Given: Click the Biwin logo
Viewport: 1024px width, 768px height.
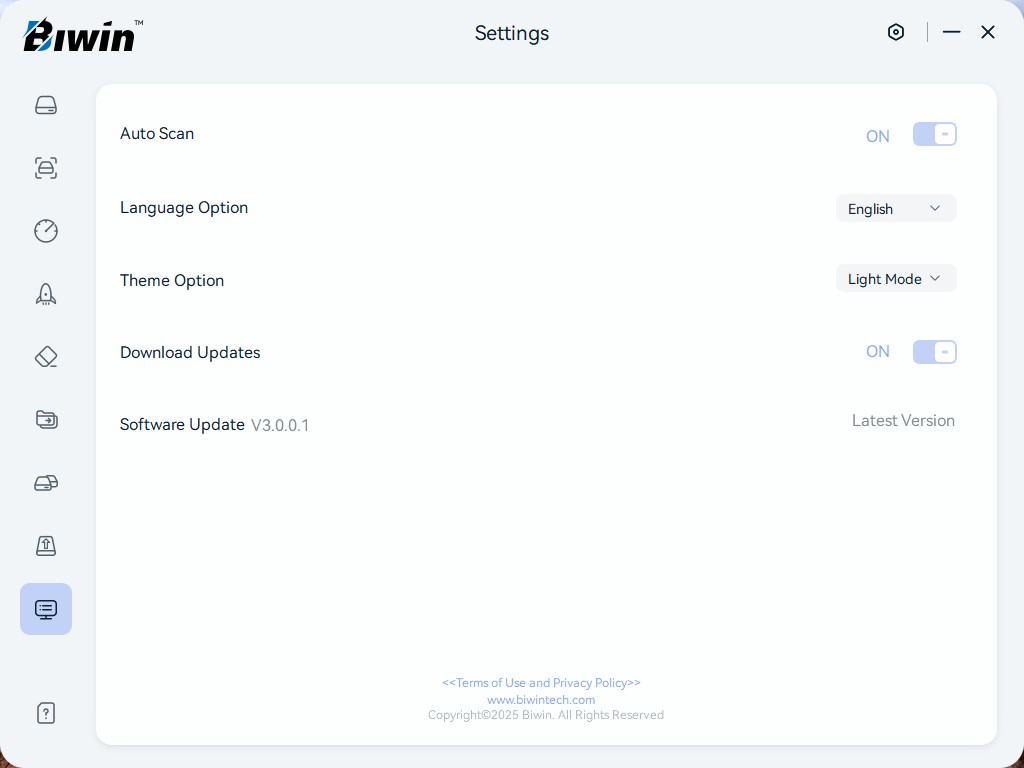Looking at the screenshot, I should click(82, 36).
